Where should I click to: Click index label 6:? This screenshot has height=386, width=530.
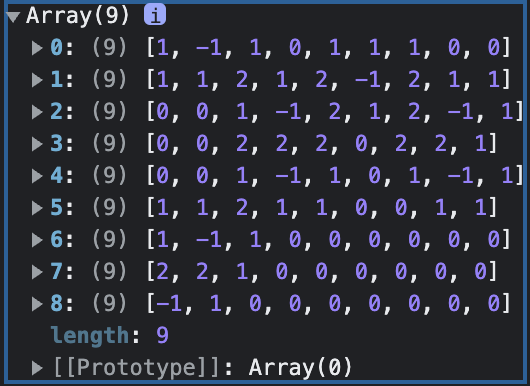[x=62, y=239]
